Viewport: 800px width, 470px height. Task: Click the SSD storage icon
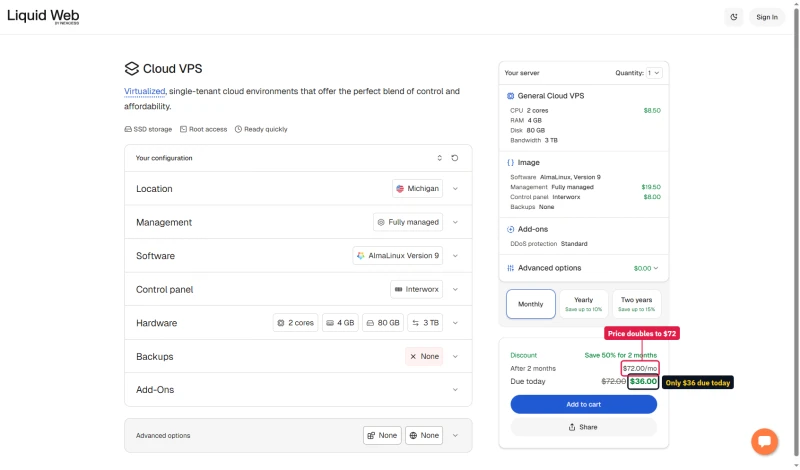click(x=128, y=129)
